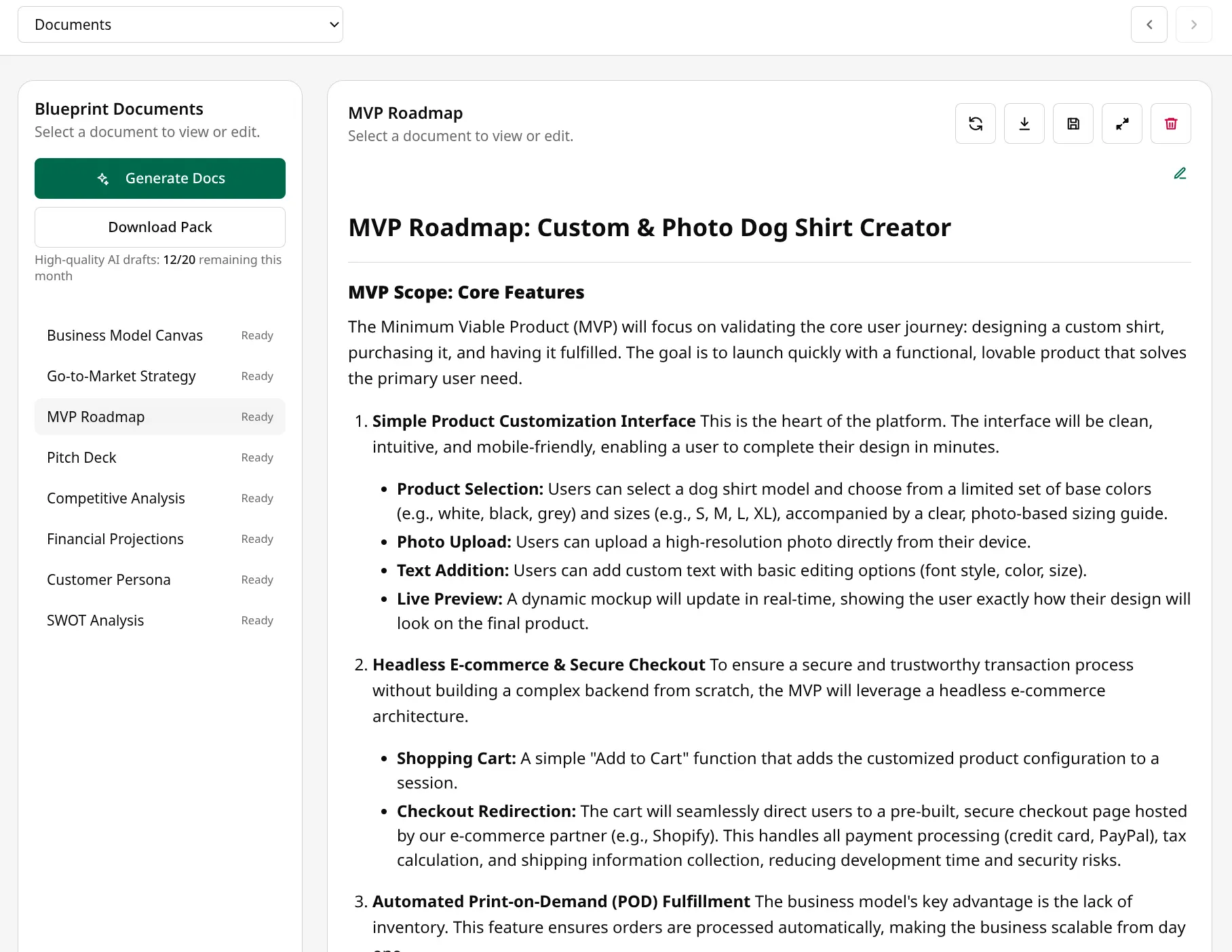
Task: Download the current document
Action: (x=1024, y=123)
